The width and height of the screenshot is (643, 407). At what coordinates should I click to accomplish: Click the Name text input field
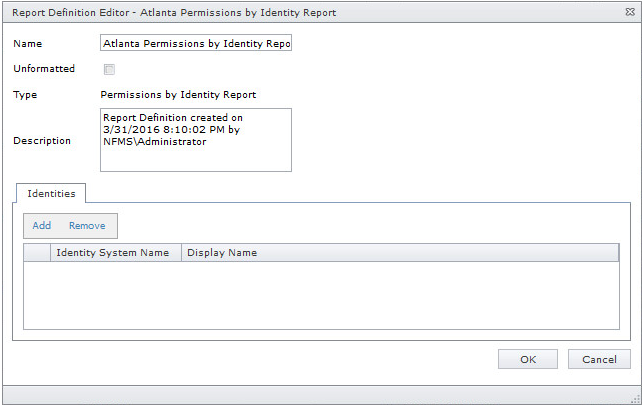[196, 45]
